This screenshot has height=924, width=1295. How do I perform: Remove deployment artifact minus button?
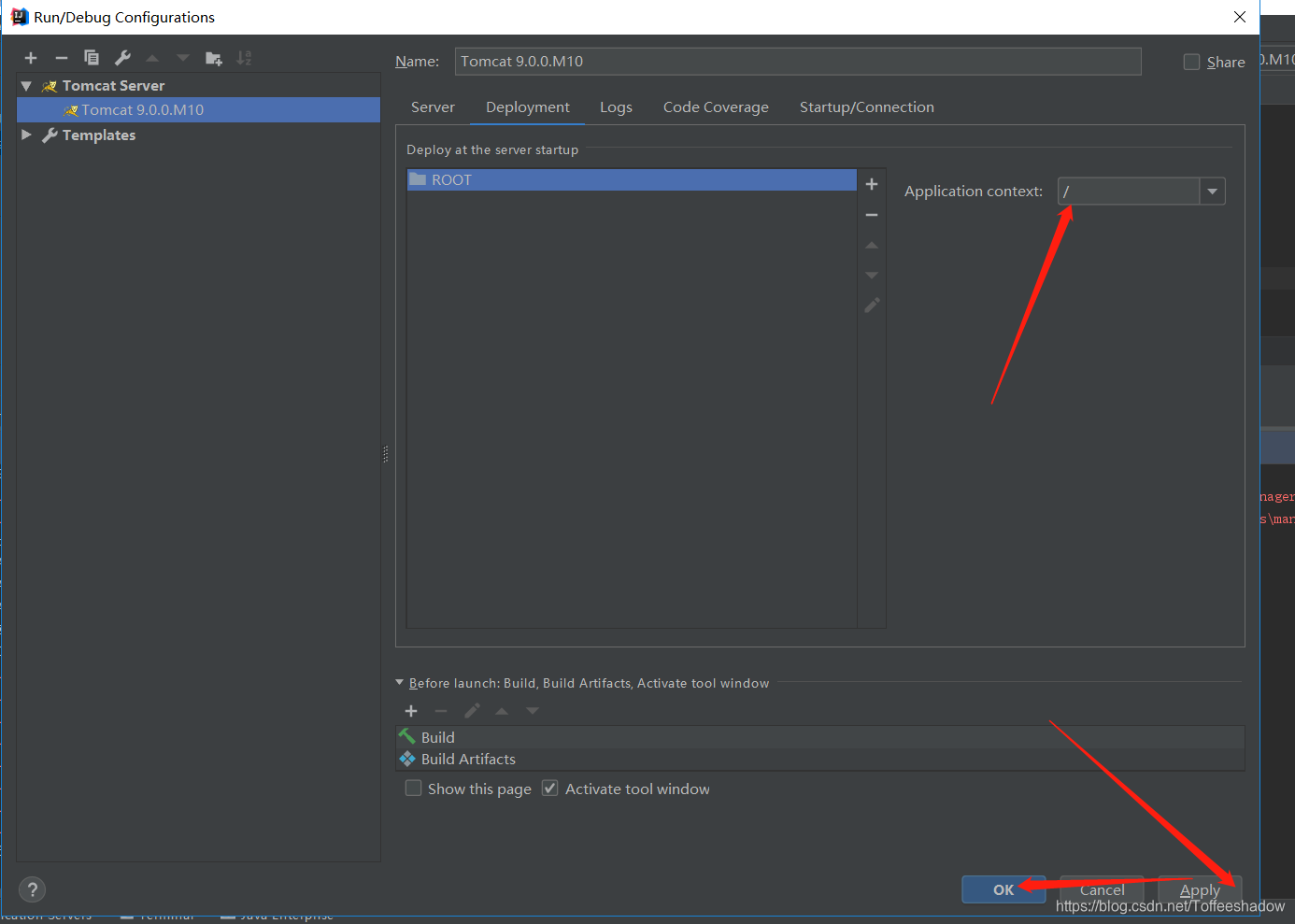pos(872,215)
